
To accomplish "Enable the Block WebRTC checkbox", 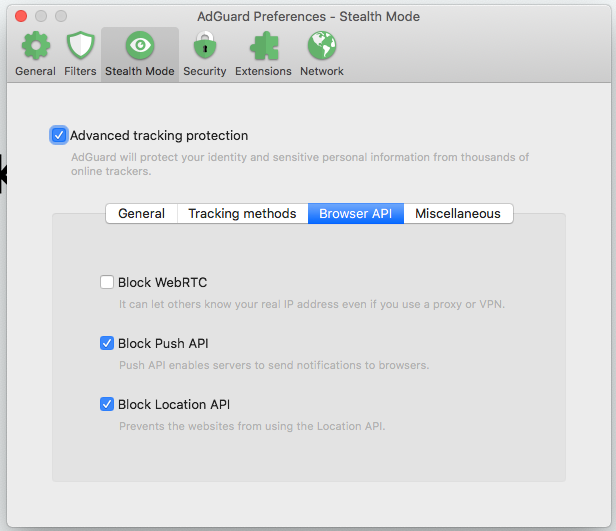I will coord(106,282).
